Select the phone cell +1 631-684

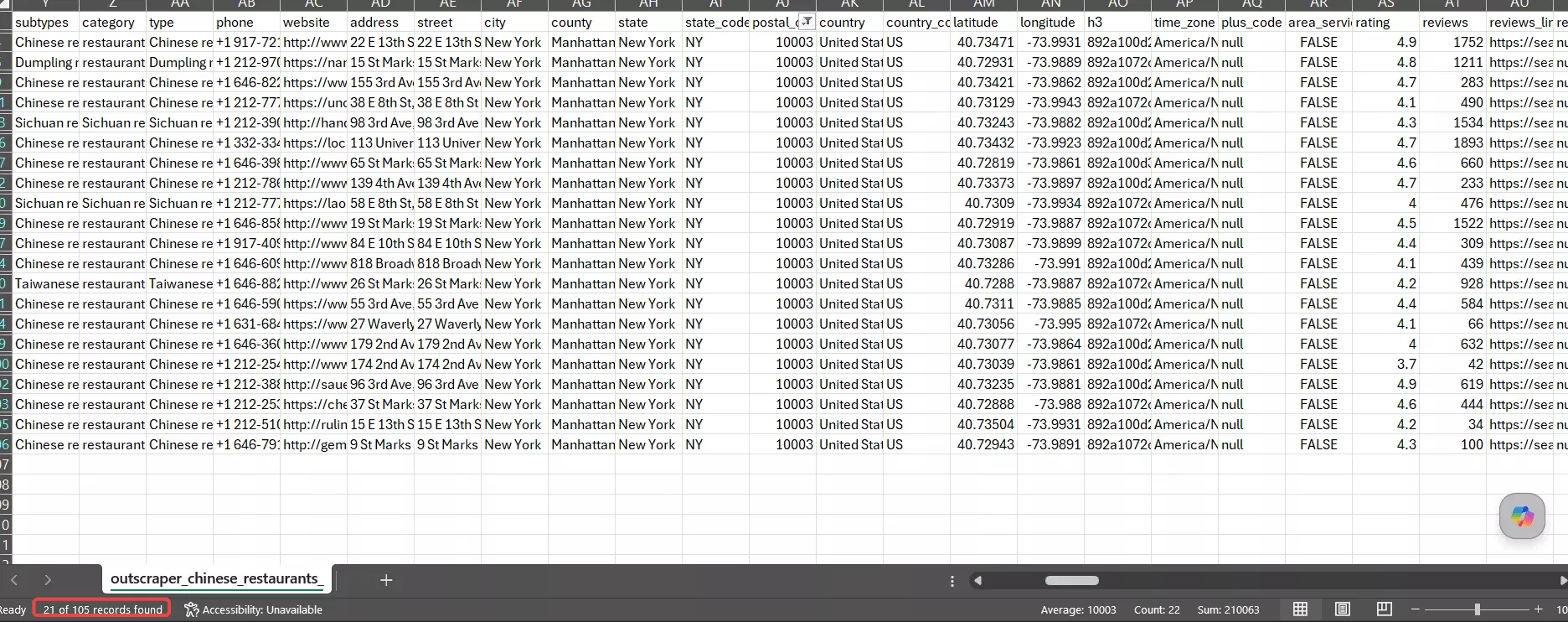pyautogui.click(x=246, y=324)
